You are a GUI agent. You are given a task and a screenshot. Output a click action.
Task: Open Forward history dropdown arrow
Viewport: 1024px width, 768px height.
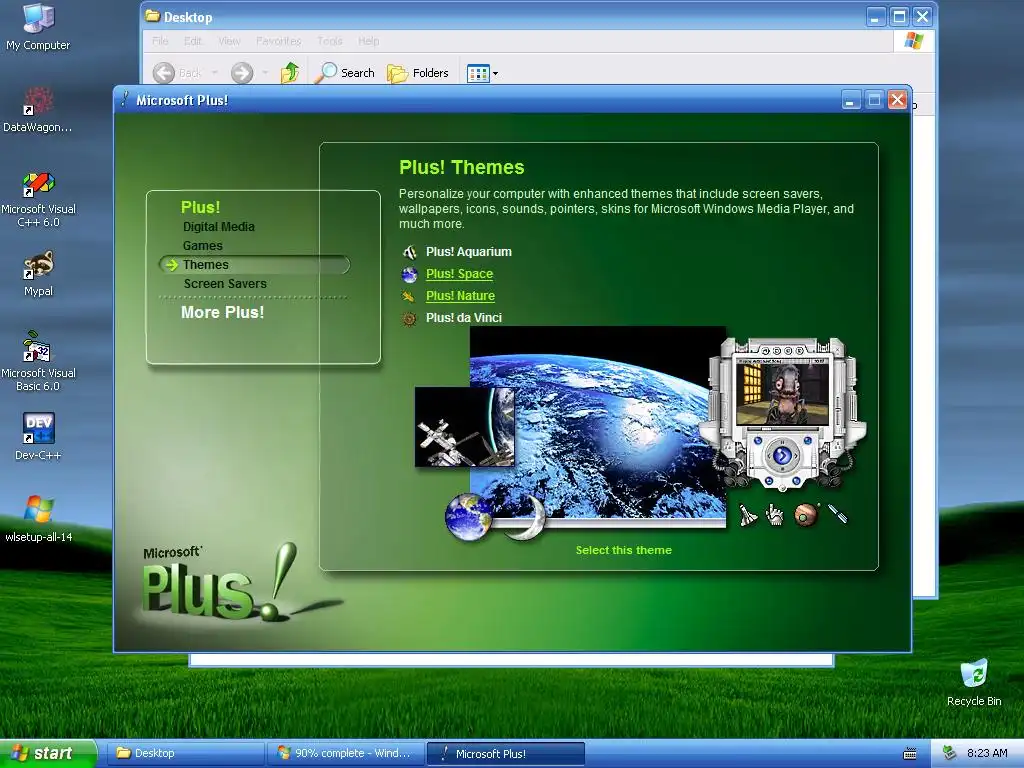pyautogui.click(x=265, y=73)
